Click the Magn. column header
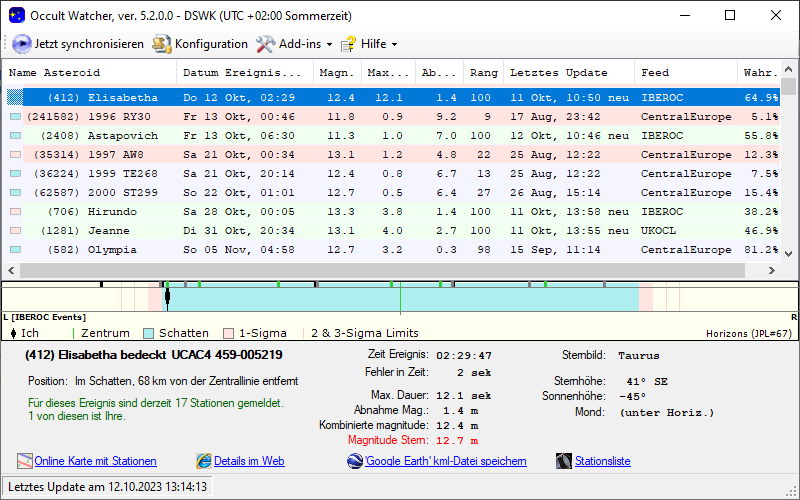 click(x=336, y=73)
